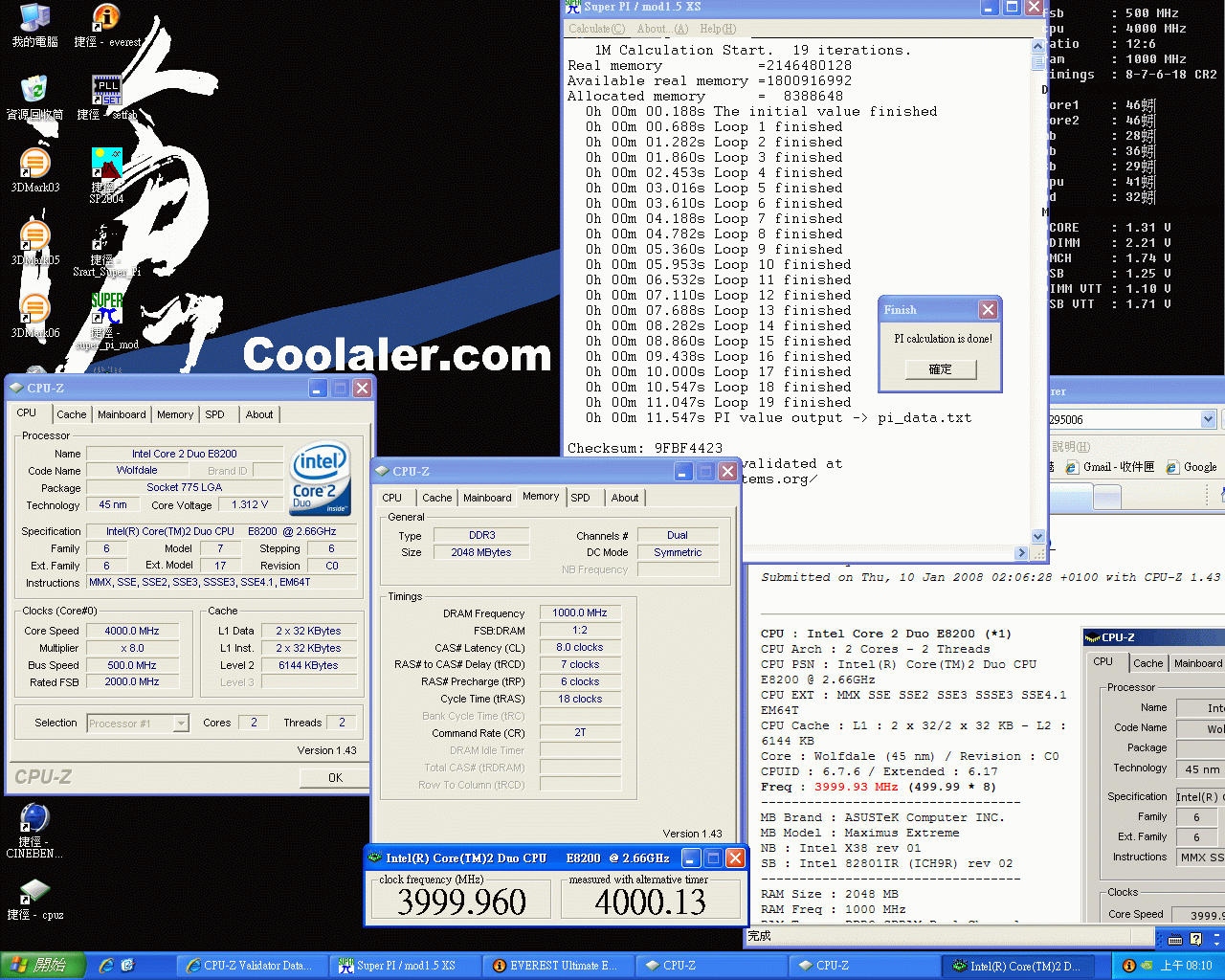The width and height of the screenshot is (1225, 980).
Task: Click OK in the CPU-Z CPU window
Action: coord(335,778)
